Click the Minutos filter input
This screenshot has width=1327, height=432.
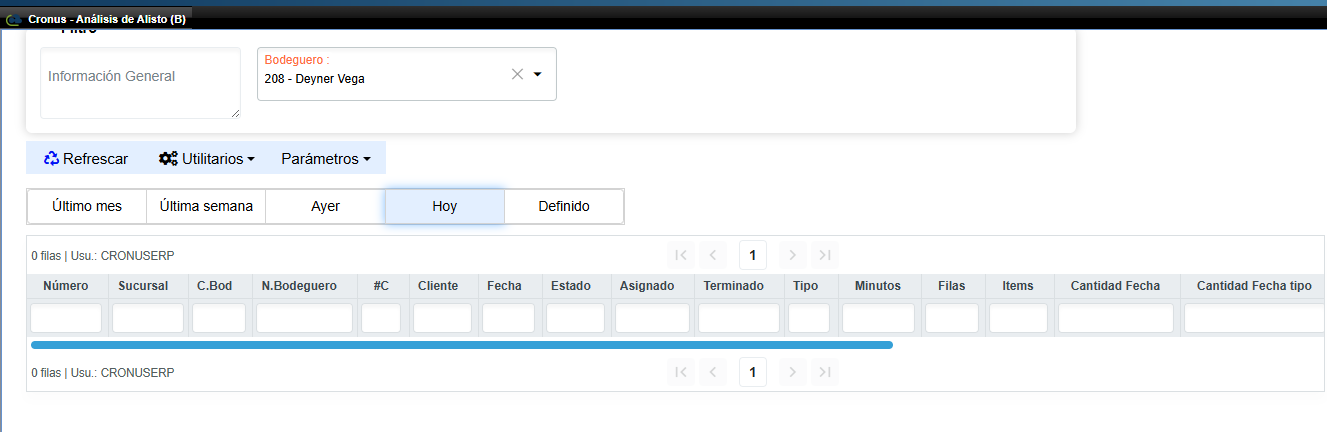pos(878,318)
